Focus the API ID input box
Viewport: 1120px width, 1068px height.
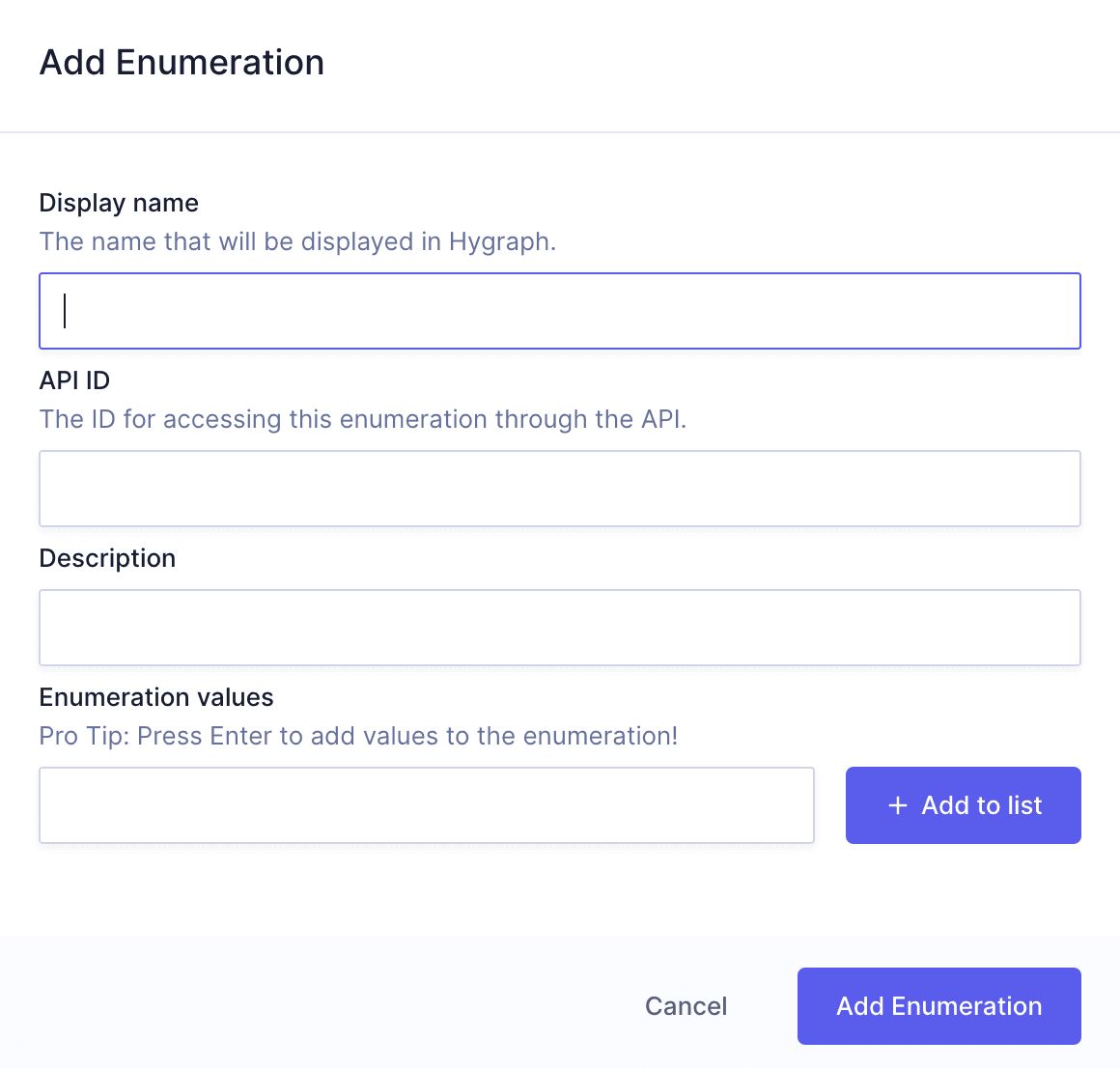tap(560, 488)
